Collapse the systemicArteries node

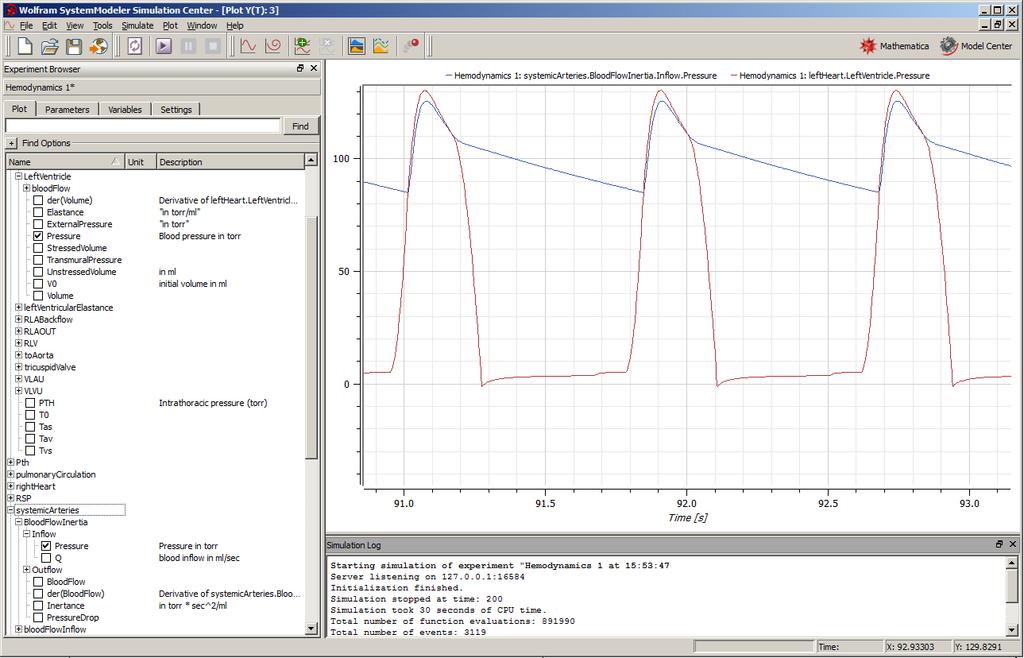(11, 510)
